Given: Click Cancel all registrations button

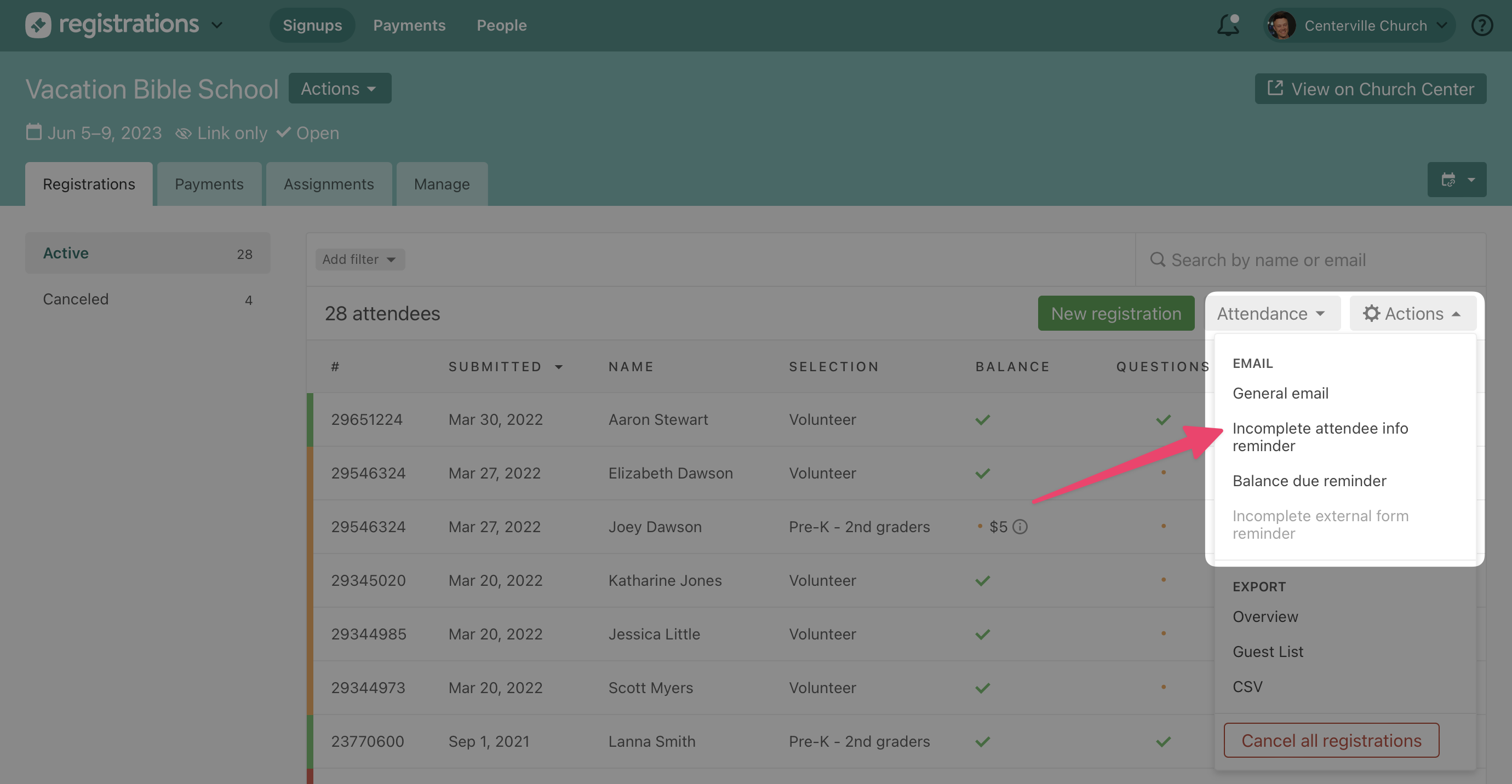Looking at the screenshot, I should 1331,741.
